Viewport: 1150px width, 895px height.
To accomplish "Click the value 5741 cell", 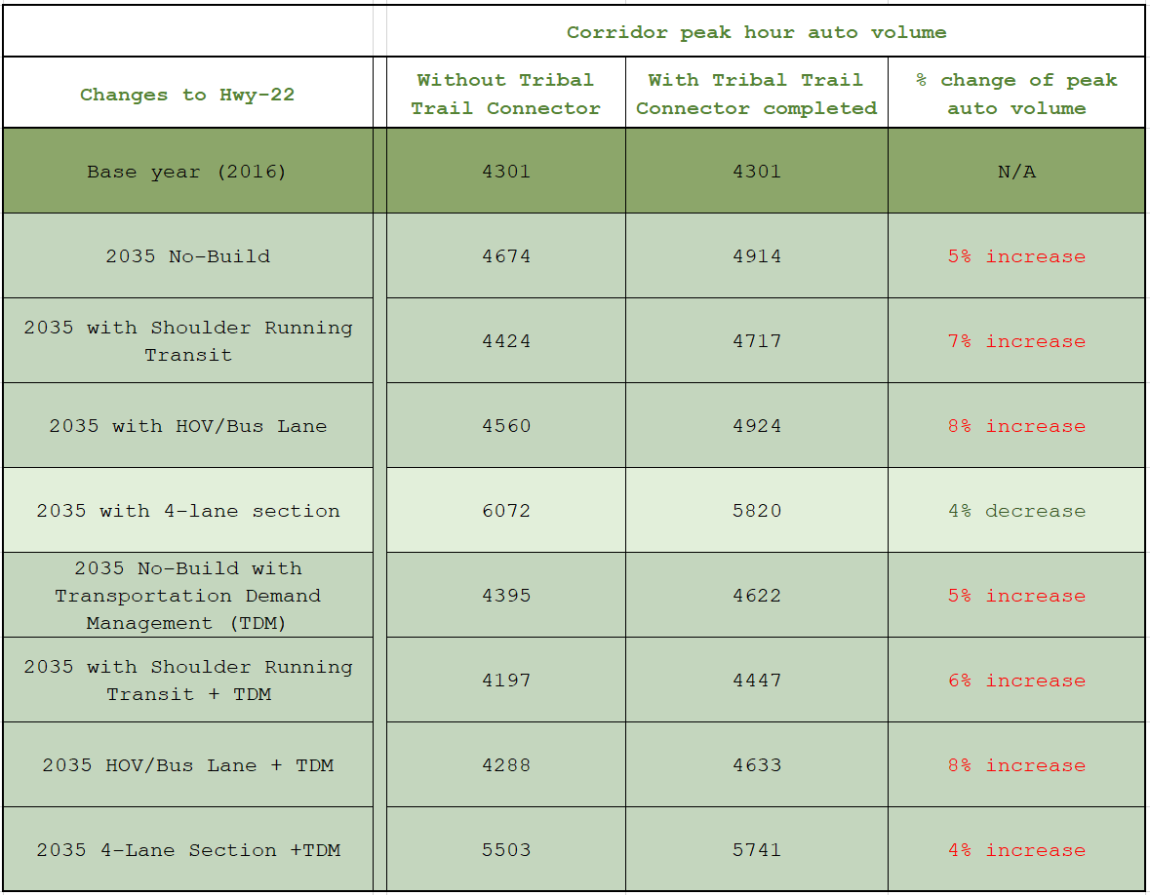I will pyautogui.click(x=756, y=850).
